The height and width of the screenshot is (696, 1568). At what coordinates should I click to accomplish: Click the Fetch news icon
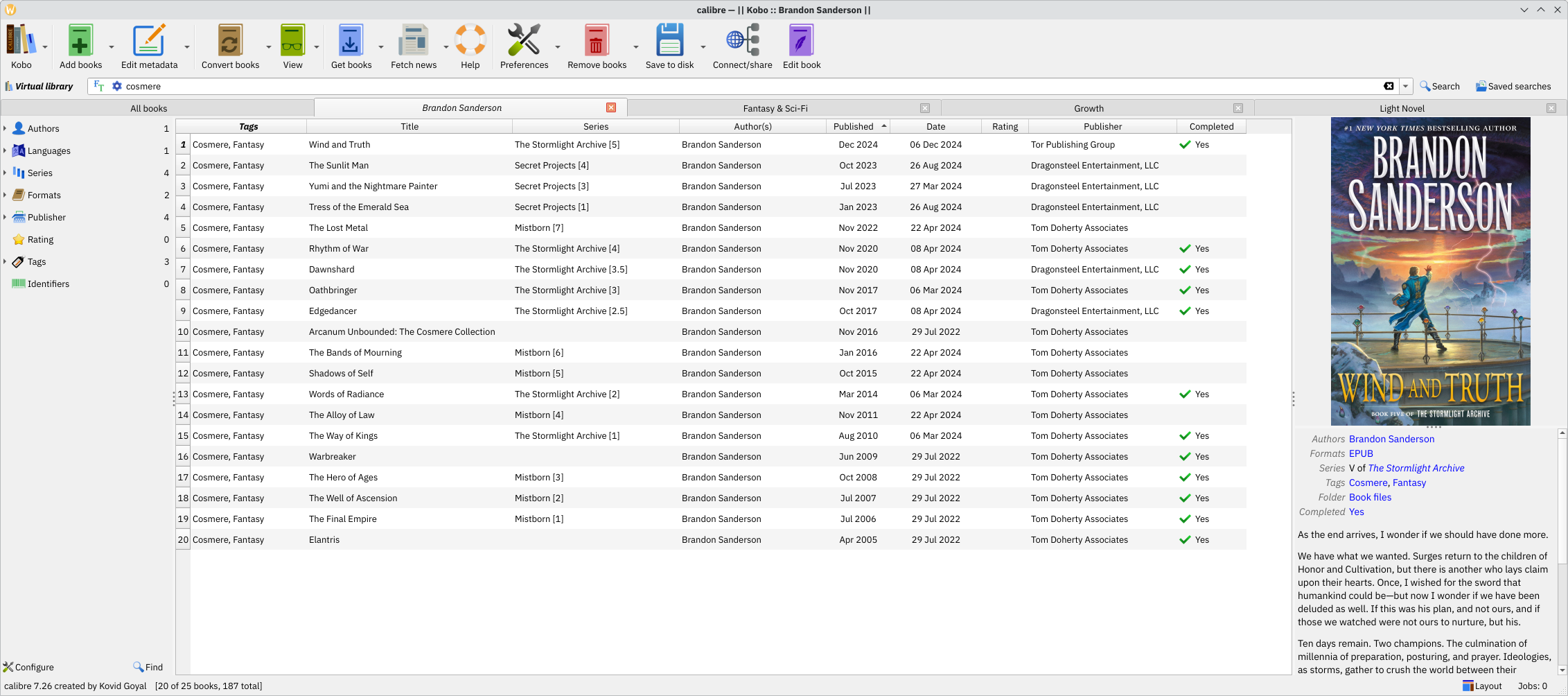[x=413, y=40]
